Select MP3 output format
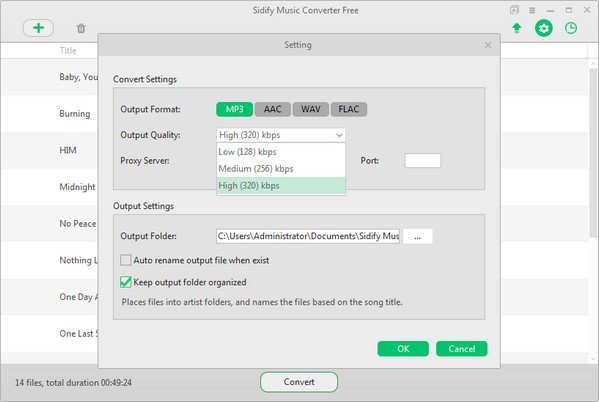The height and width of the screenshot is (402, 599). [x=234, y=109]
